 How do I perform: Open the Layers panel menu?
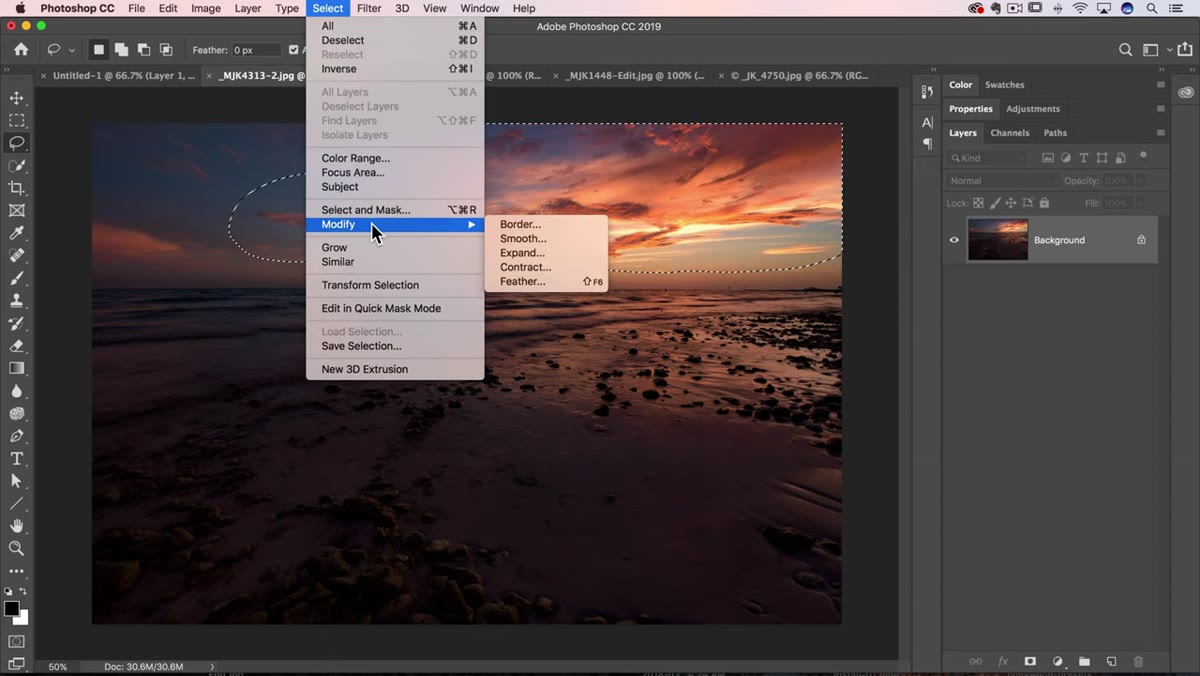1160,133
